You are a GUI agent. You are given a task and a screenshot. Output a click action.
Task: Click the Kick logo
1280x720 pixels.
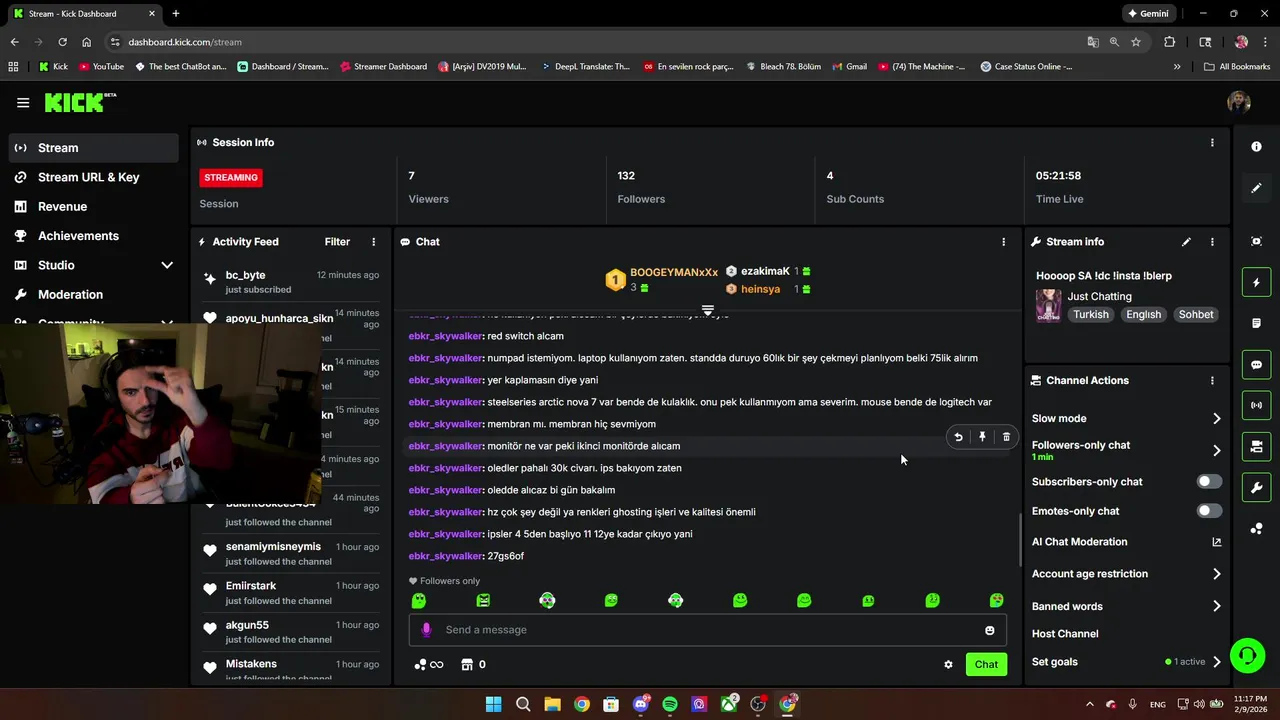tap(80, 102)
